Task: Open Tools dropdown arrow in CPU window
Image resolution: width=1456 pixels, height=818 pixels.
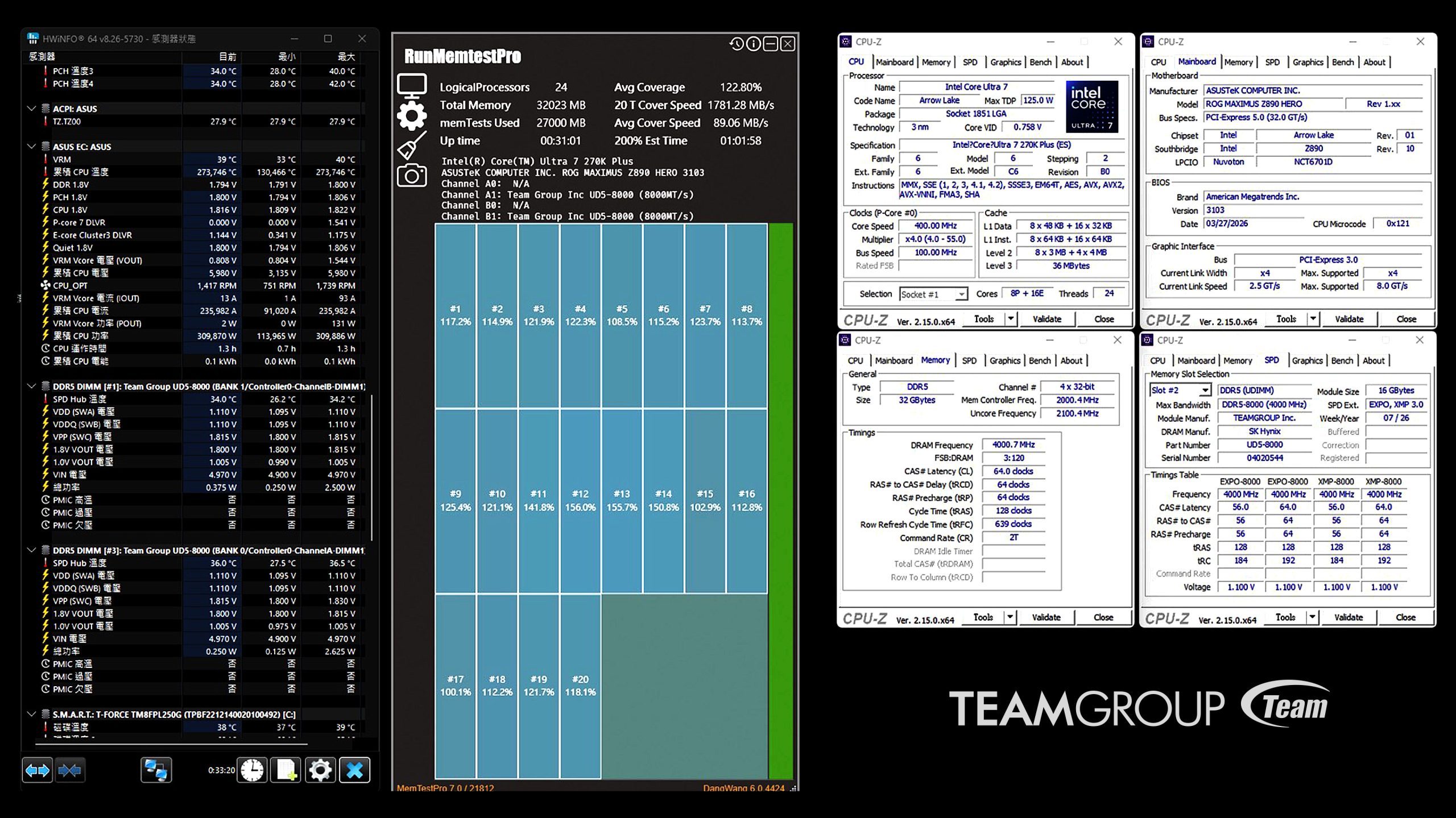Action: (x=1011, y=319)
